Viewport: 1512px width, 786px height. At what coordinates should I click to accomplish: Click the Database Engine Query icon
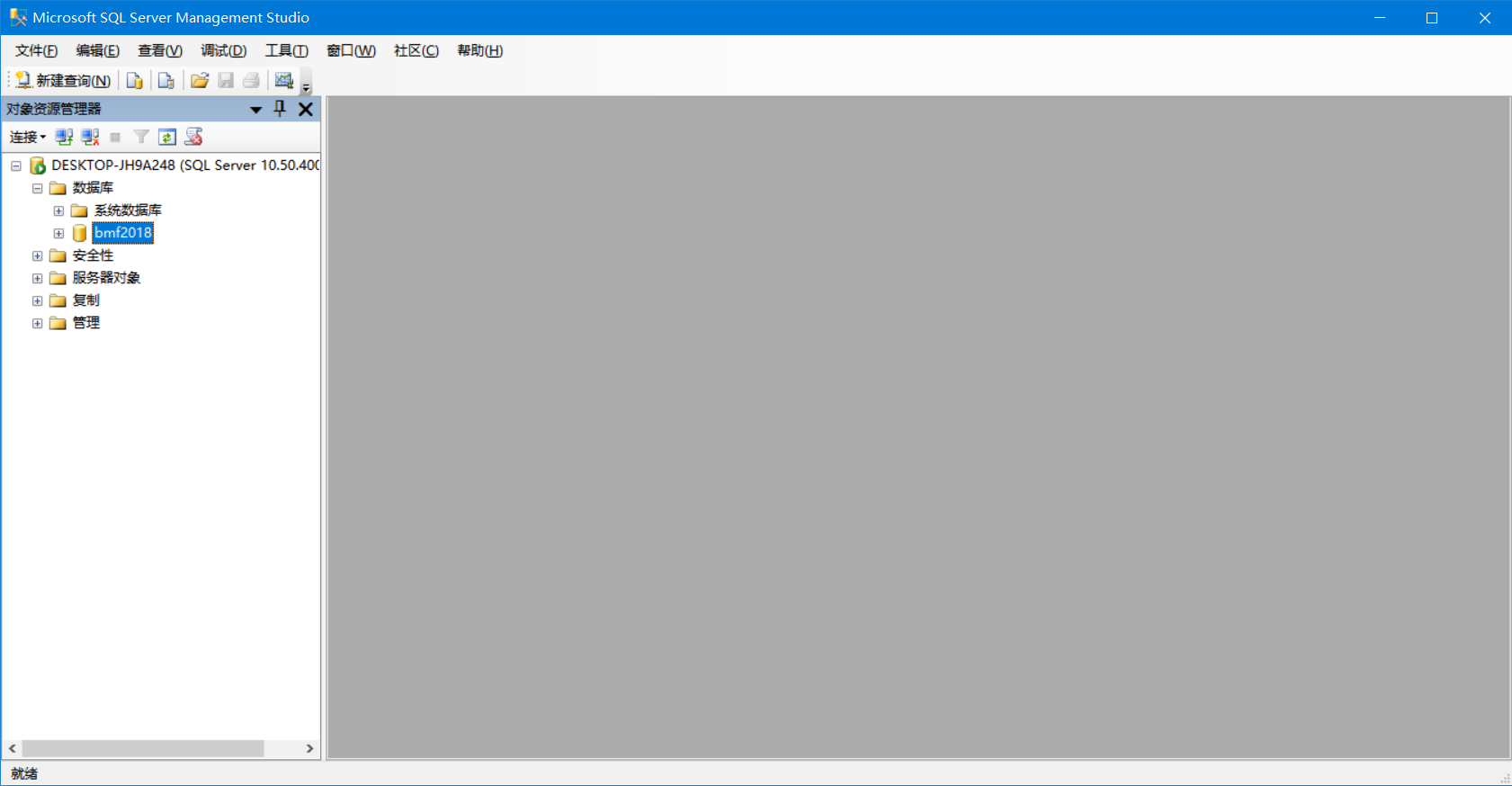134,81
